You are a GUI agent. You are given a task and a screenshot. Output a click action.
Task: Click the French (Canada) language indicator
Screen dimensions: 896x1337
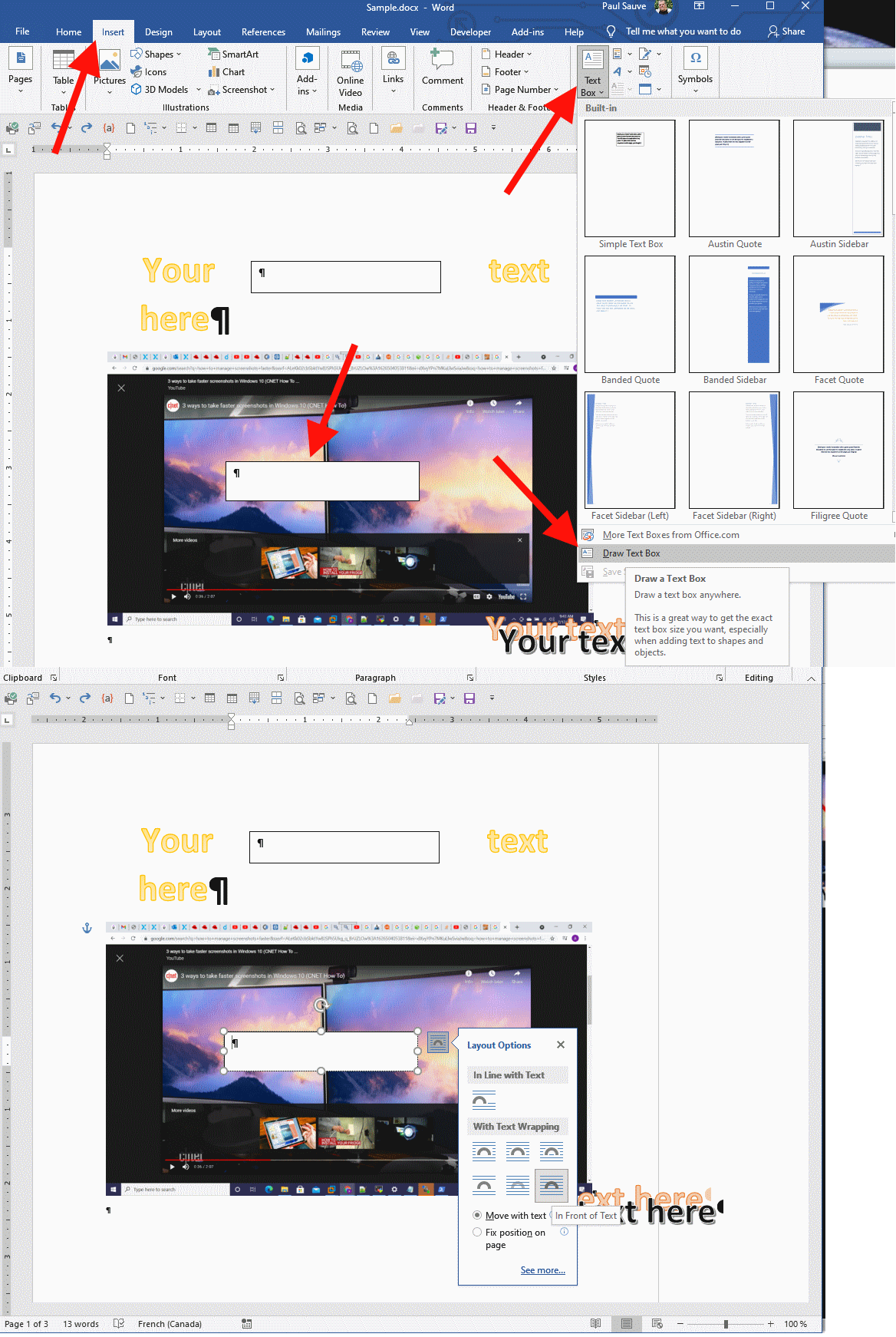[x=170, y=1324]
